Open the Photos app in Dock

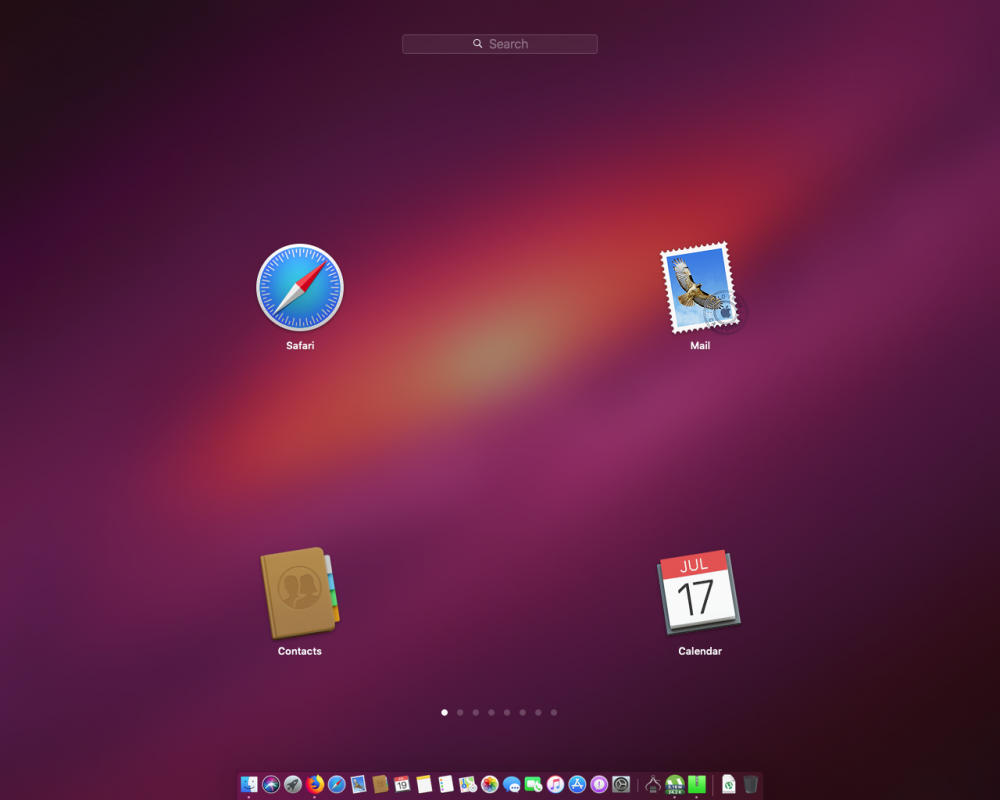490,784
